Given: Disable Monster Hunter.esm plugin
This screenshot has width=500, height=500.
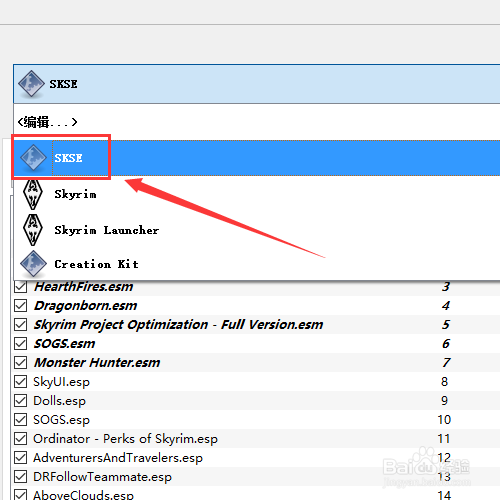Looking at the screenshot, I should click(21, 362).
